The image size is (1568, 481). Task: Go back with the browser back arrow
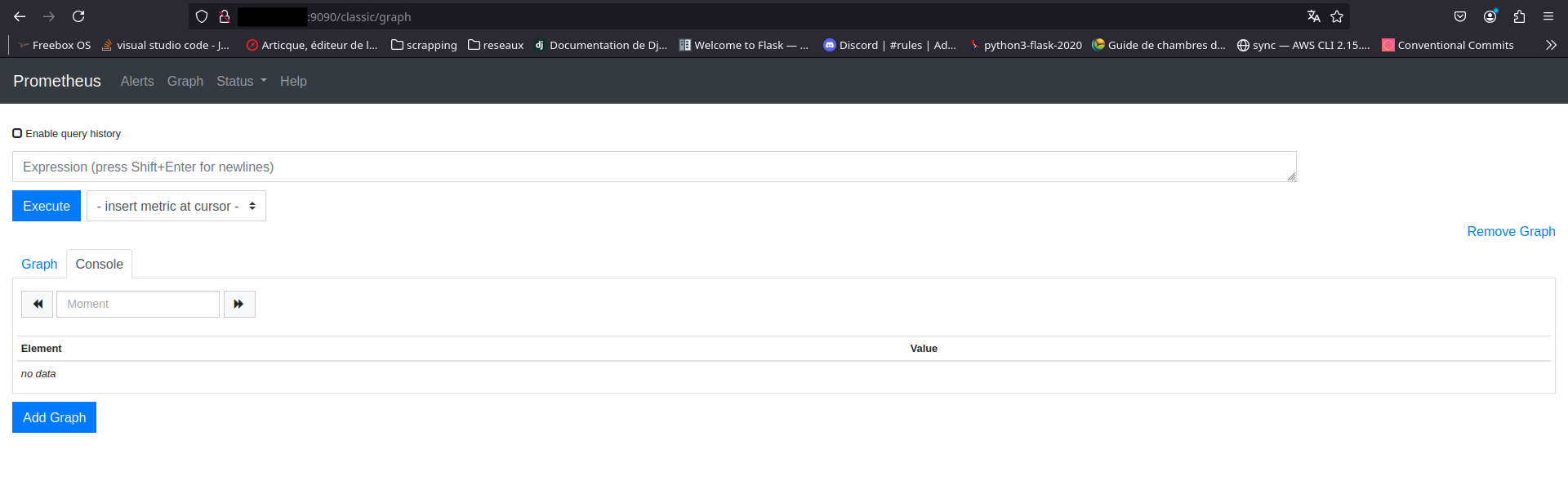tap(20, 16)
